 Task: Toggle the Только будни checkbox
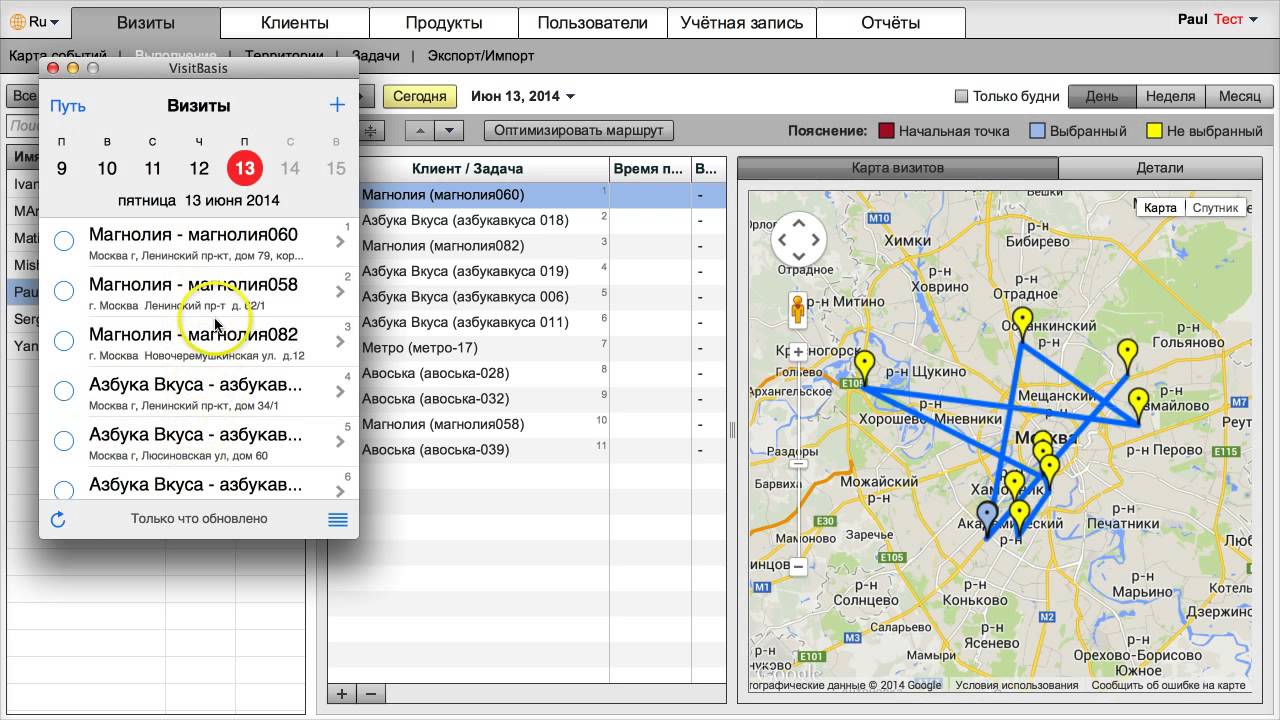tap(962, 97)
